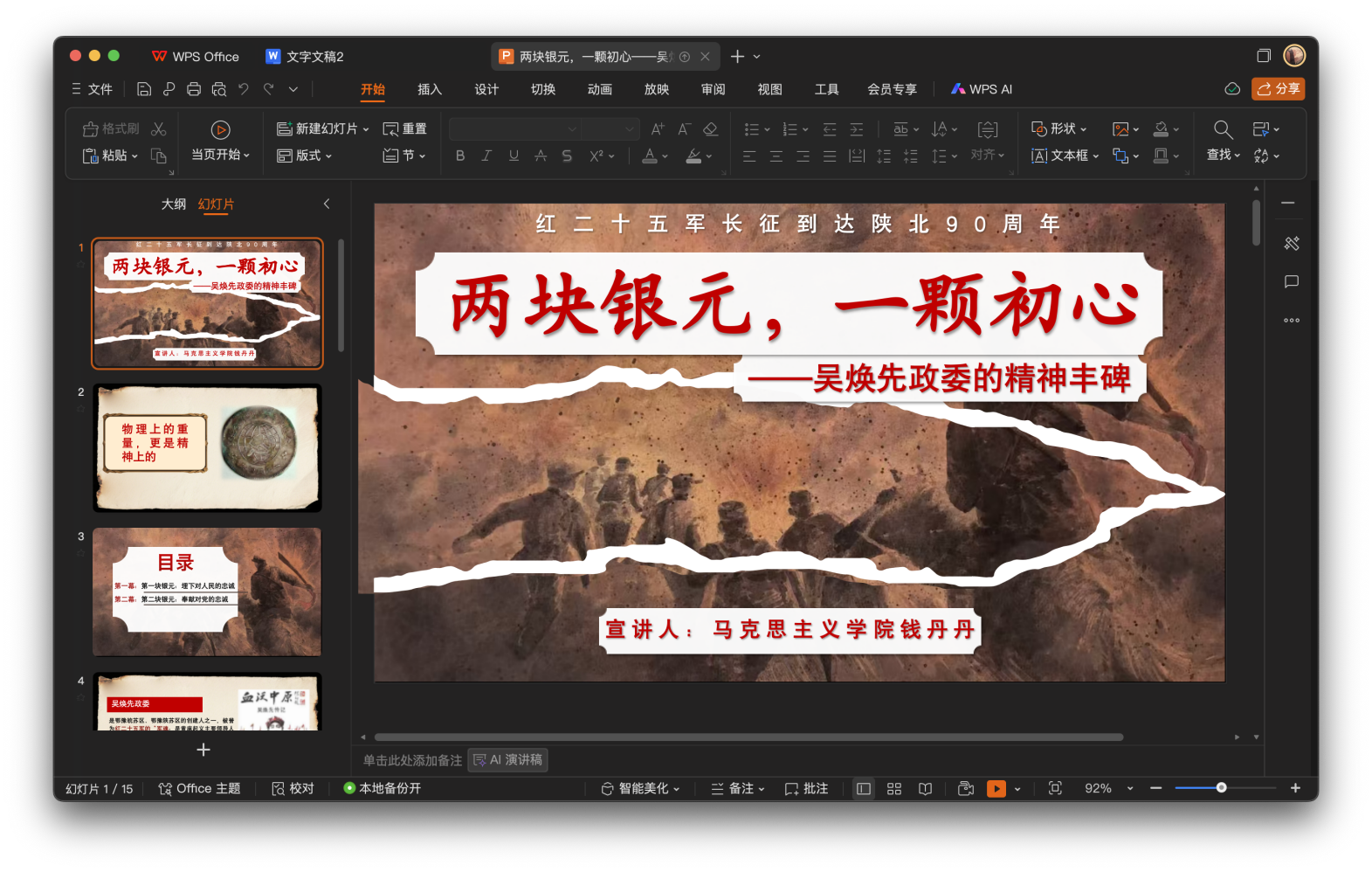
Task: Toggle bold formatting
Action: coord(460,156)
